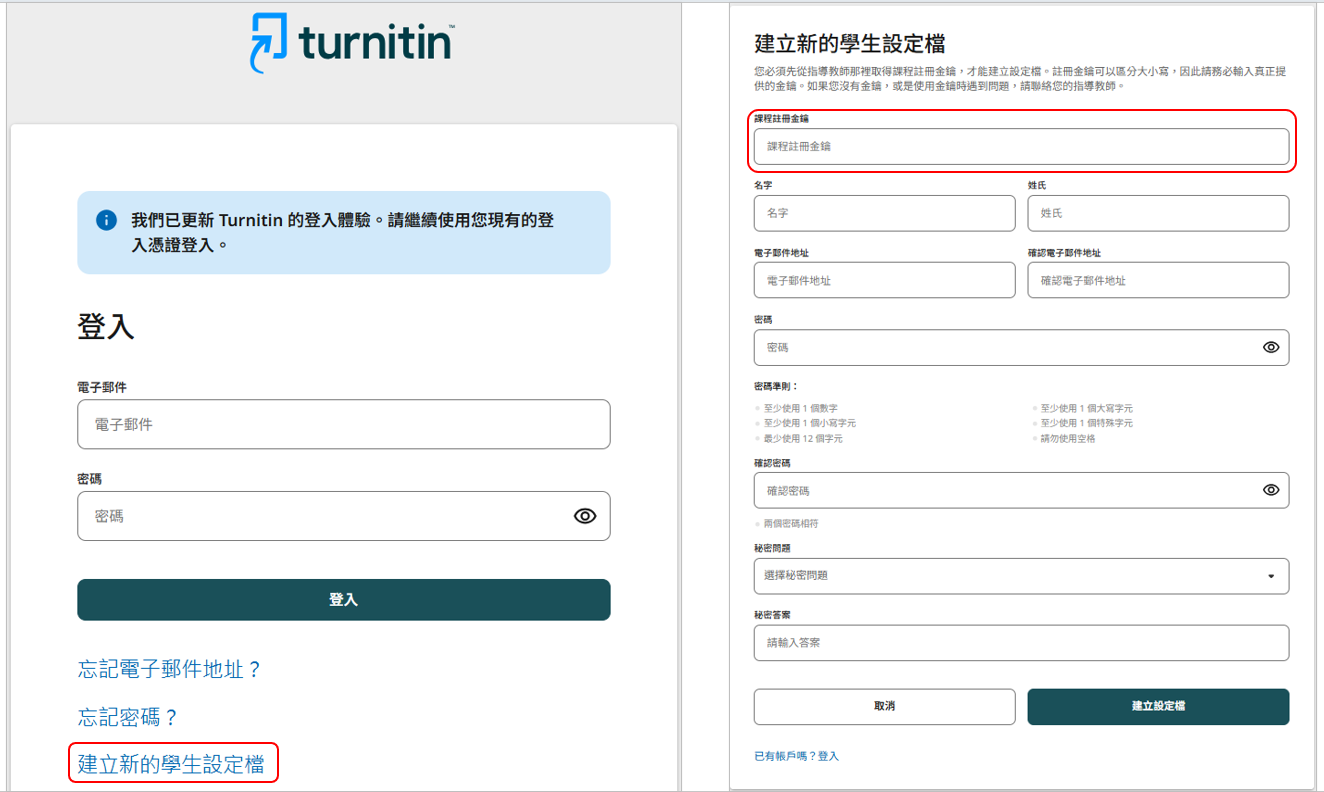Click the 請輸入答案 secret answer field

(1021, 643)
